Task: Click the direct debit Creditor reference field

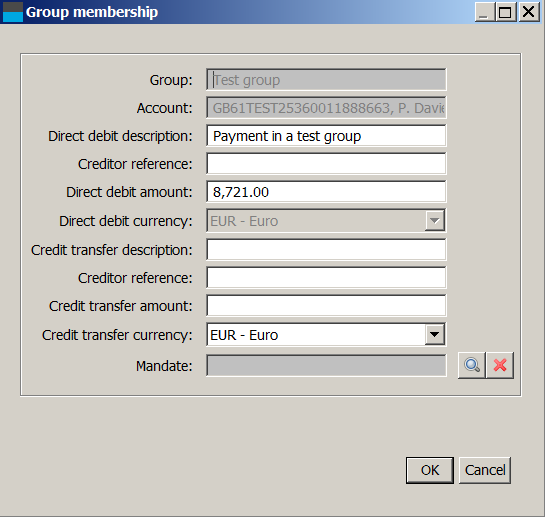Action: [x=326, y=163]
